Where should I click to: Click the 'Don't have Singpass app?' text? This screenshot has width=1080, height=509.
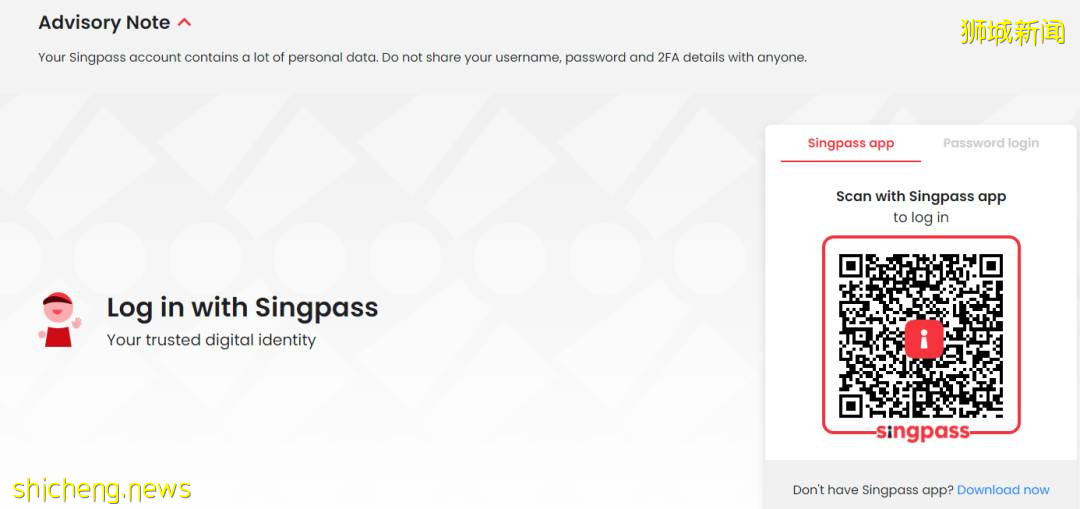tap(872, 490)
